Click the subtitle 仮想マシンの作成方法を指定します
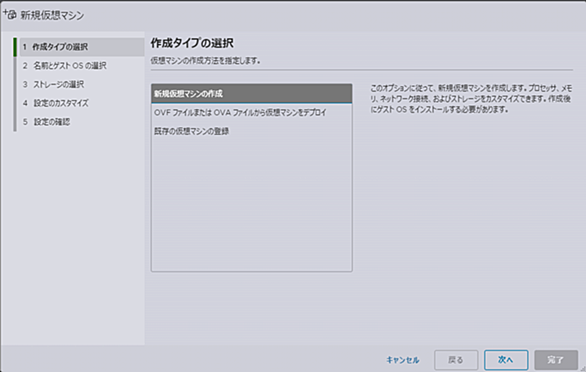 206,61
